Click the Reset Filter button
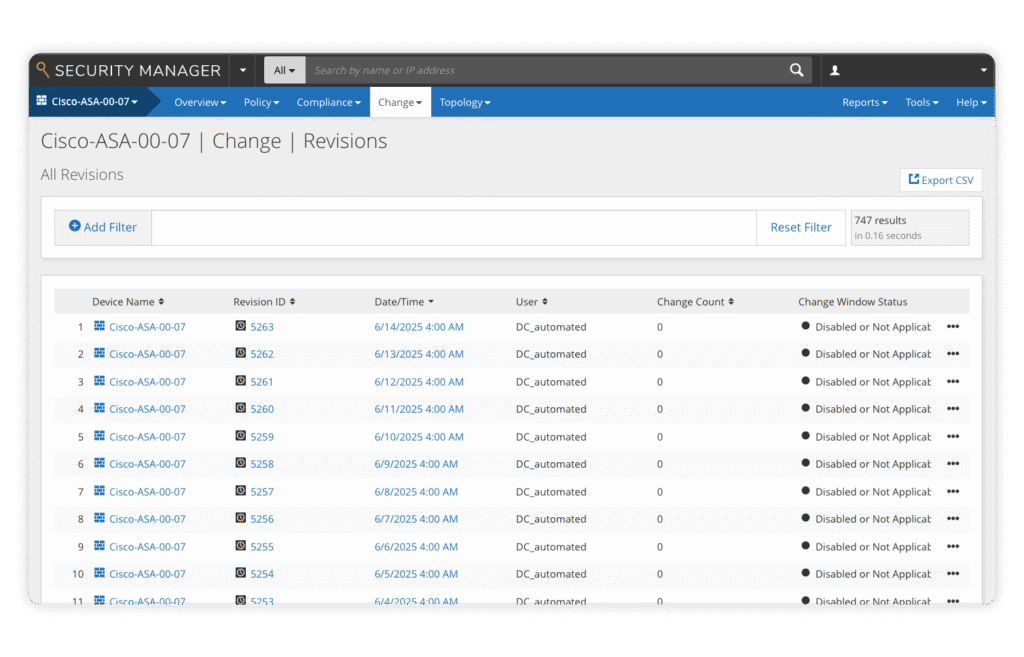 pos(801,227)
